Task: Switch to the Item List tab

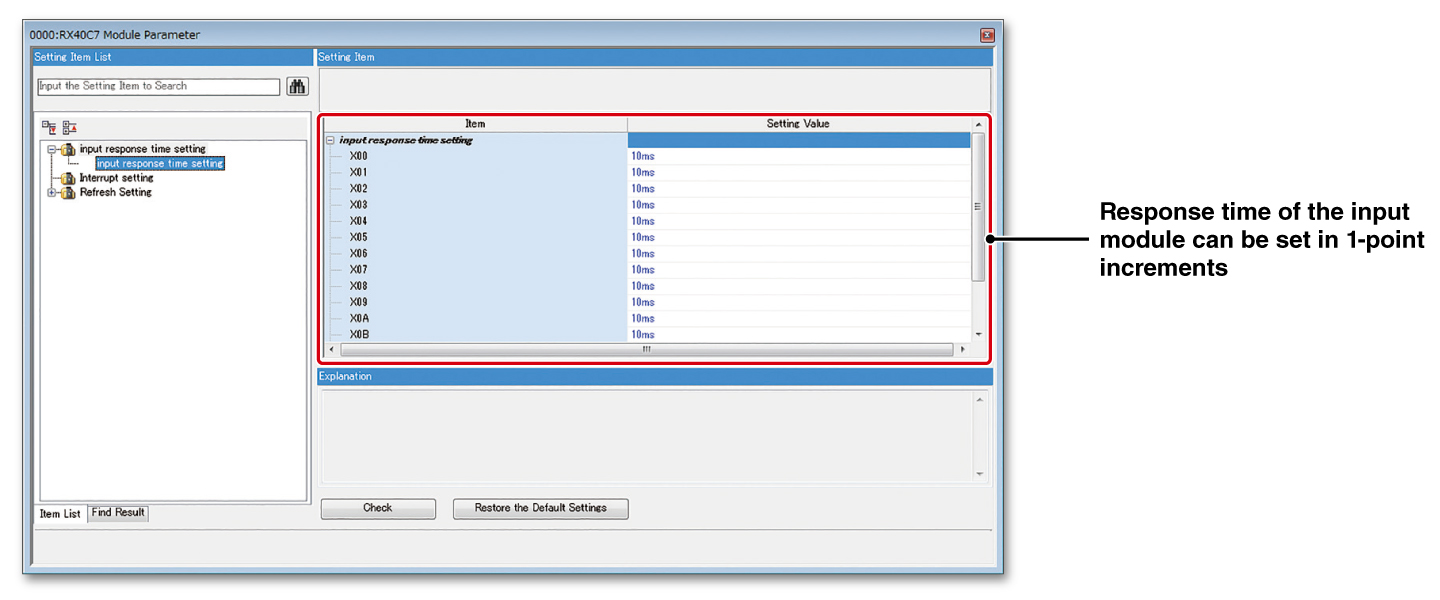Action: [x=59, y=513]
